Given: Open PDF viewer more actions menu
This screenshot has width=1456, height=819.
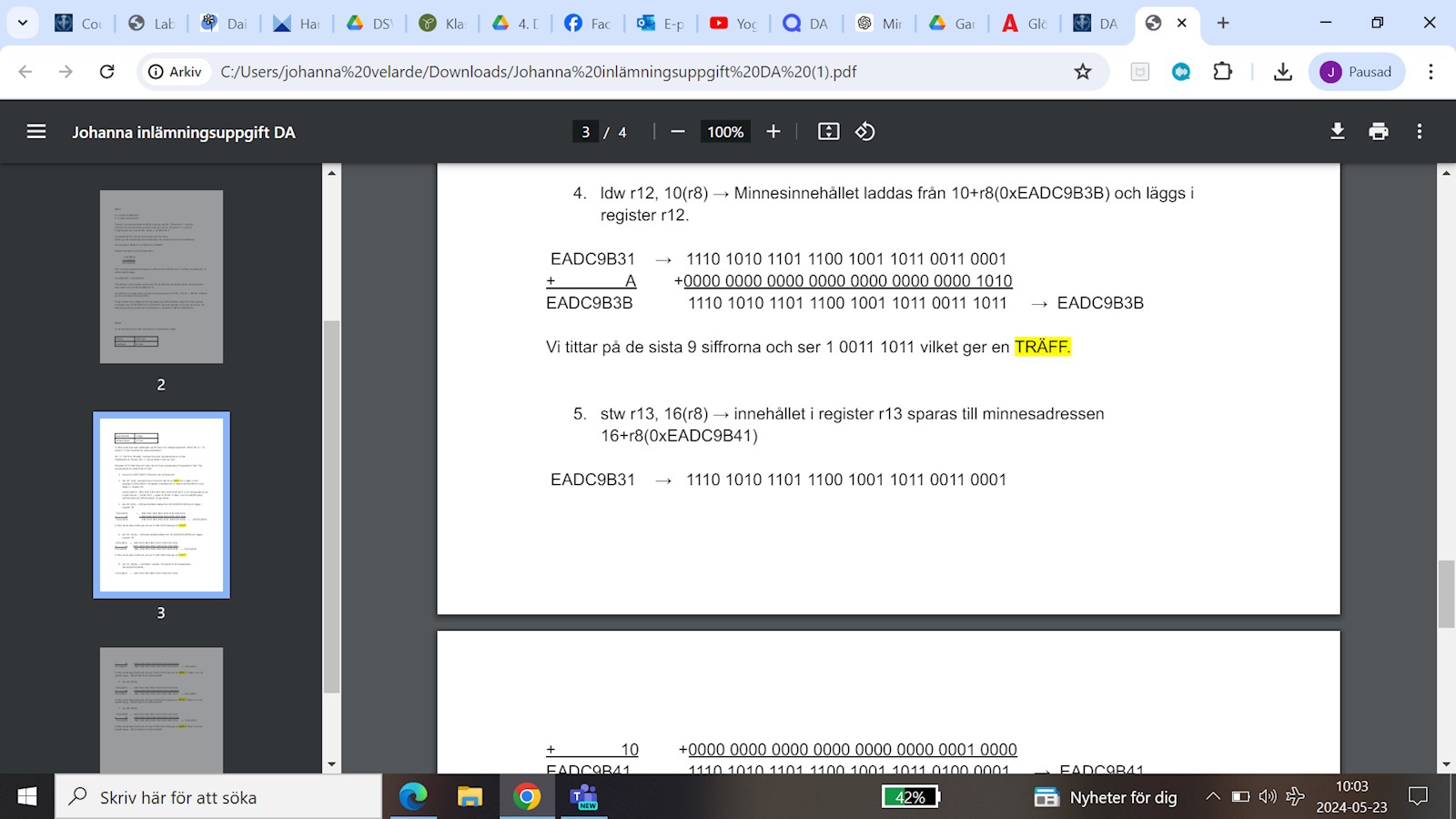Looking at the screenshot, I should point(1419,132).
